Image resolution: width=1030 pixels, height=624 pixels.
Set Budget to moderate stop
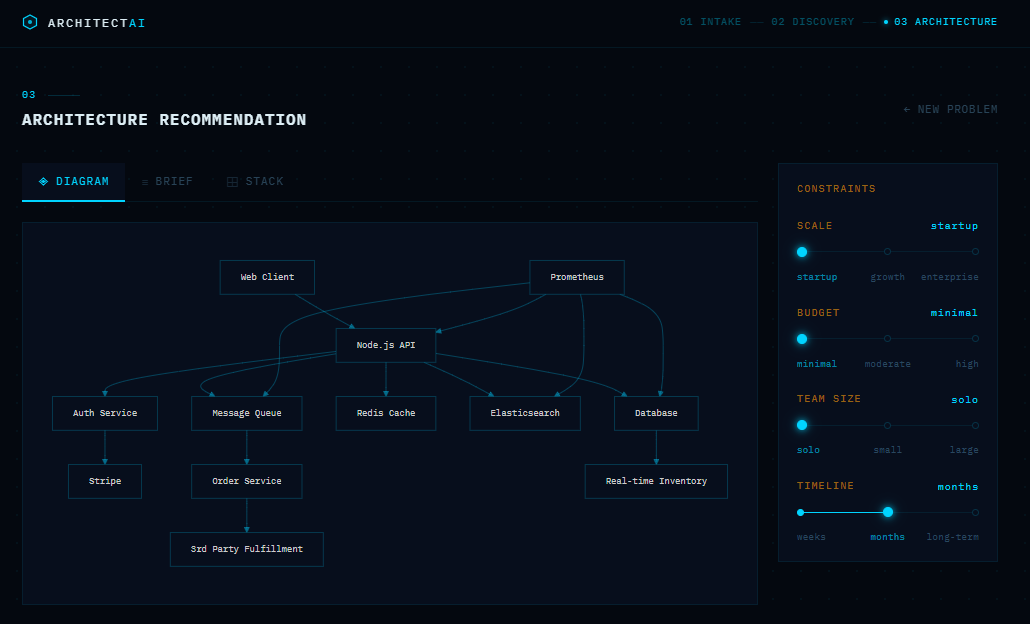[887, 339]
